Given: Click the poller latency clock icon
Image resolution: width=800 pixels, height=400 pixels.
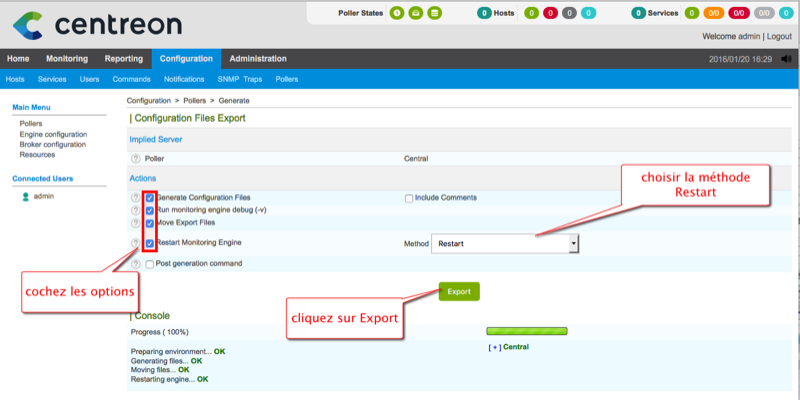Looking at the screenshot, I should point(398,13).
